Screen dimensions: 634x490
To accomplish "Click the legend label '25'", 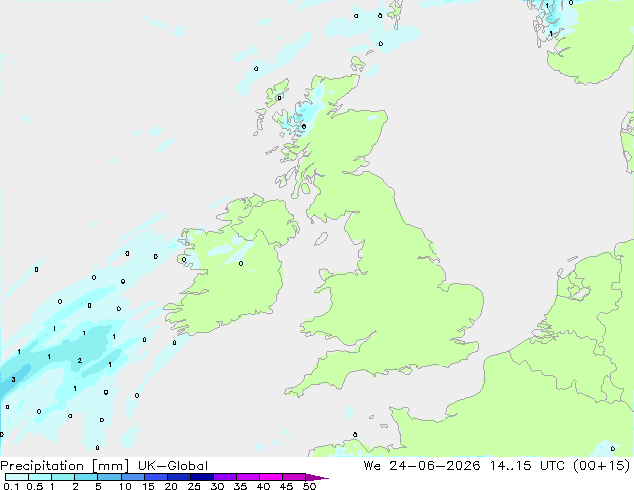I will 194,486.
